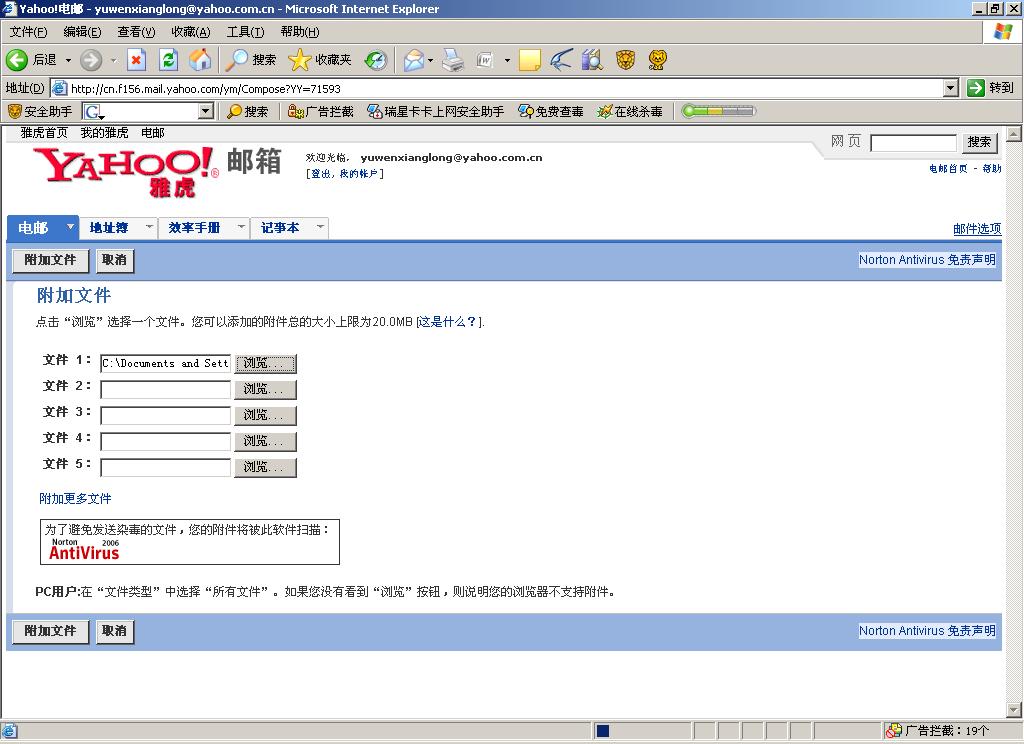Expand the 电邮 tab dropdown arrow

[x=71, y=227]
